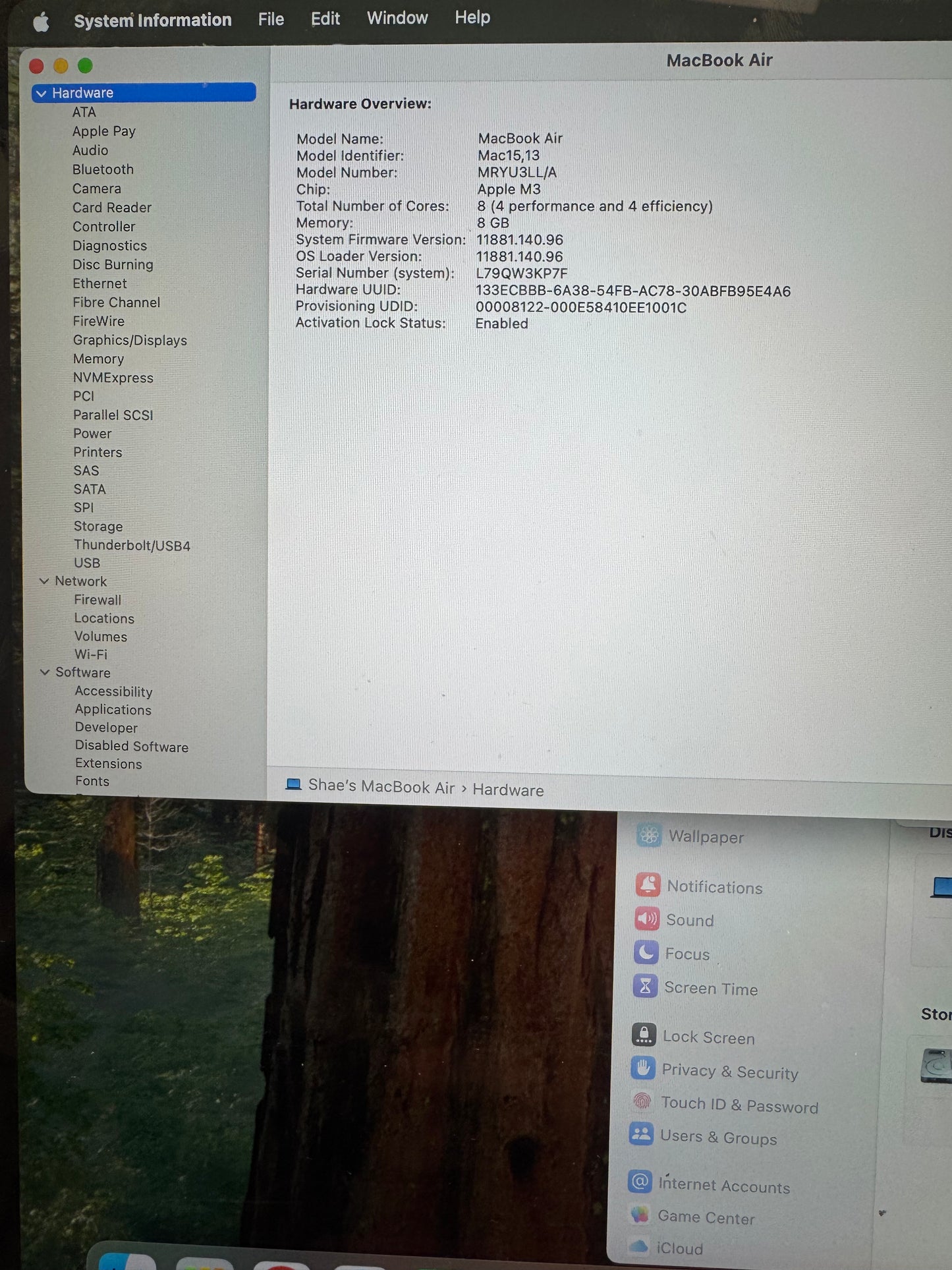Select Graphics/Displays in the sidebar

click(130, 340)
